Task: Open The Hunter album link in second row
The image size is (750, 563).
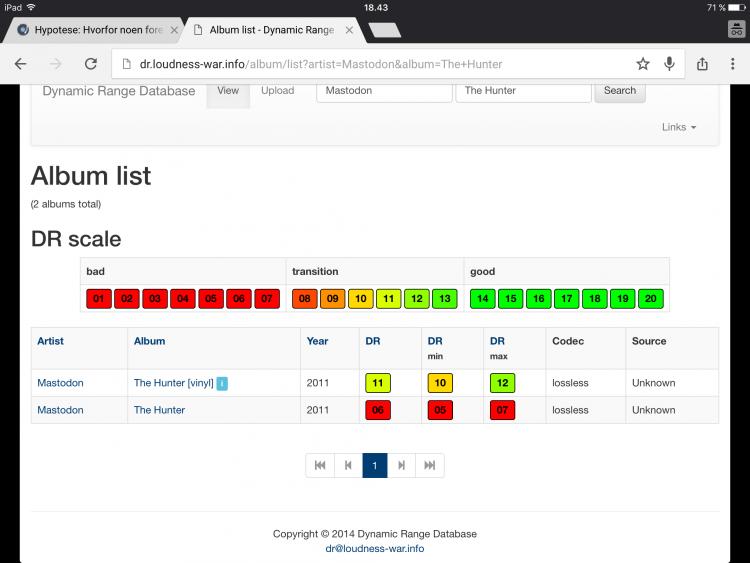Action: [159, 410]
